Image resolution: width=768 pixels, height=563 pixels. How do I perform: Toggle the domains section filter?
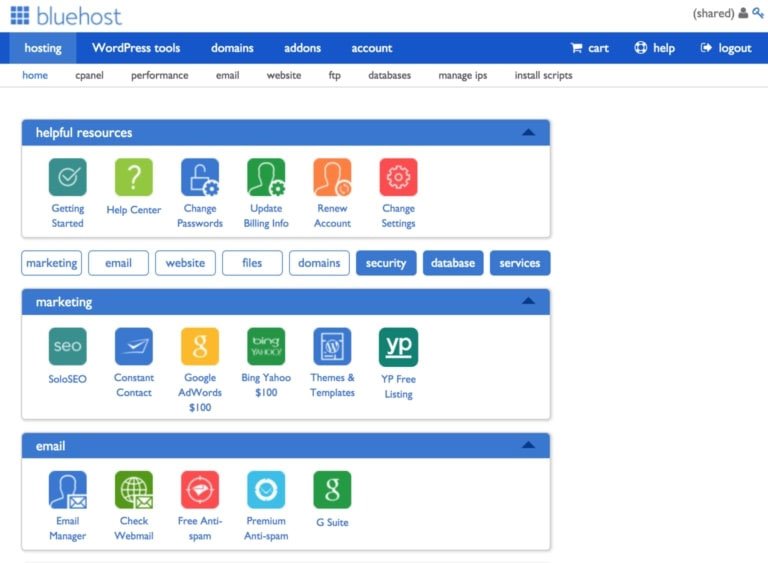pyautogui.click(x=319, y=263)
